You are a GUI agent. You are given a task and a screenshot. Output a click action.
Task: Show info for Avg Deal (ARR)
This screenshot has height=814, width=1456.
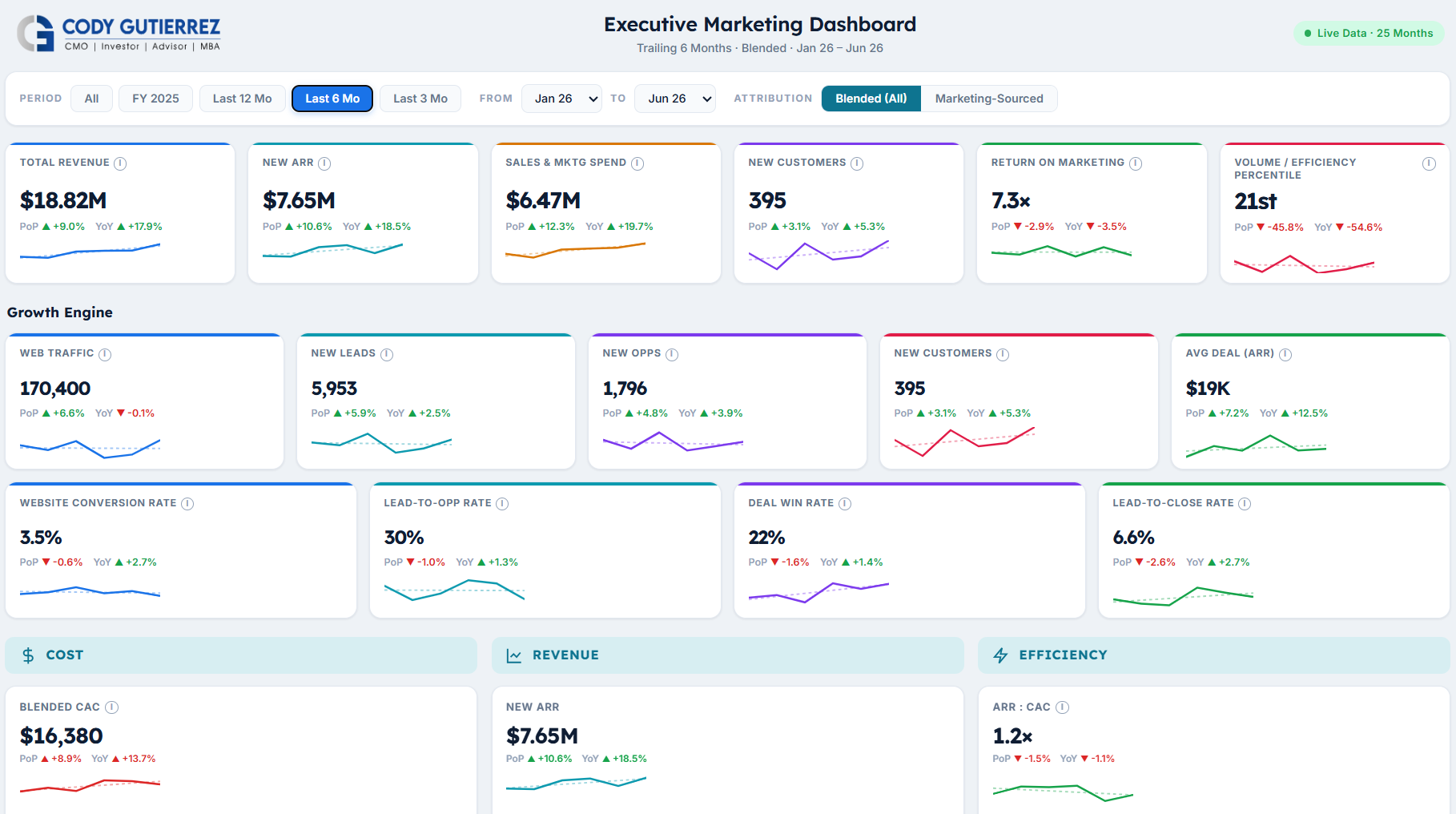(x=1285, y=354)
